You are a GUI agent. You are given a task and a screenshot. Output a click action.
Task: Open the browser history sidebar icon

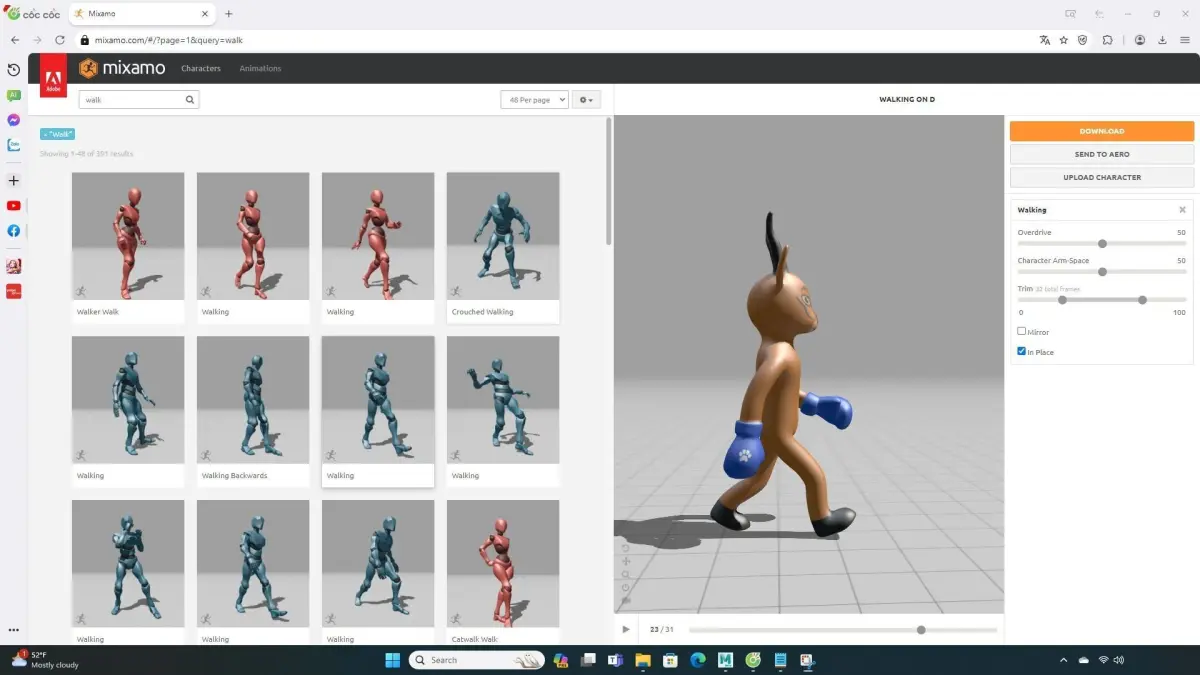tap(13, 70)
